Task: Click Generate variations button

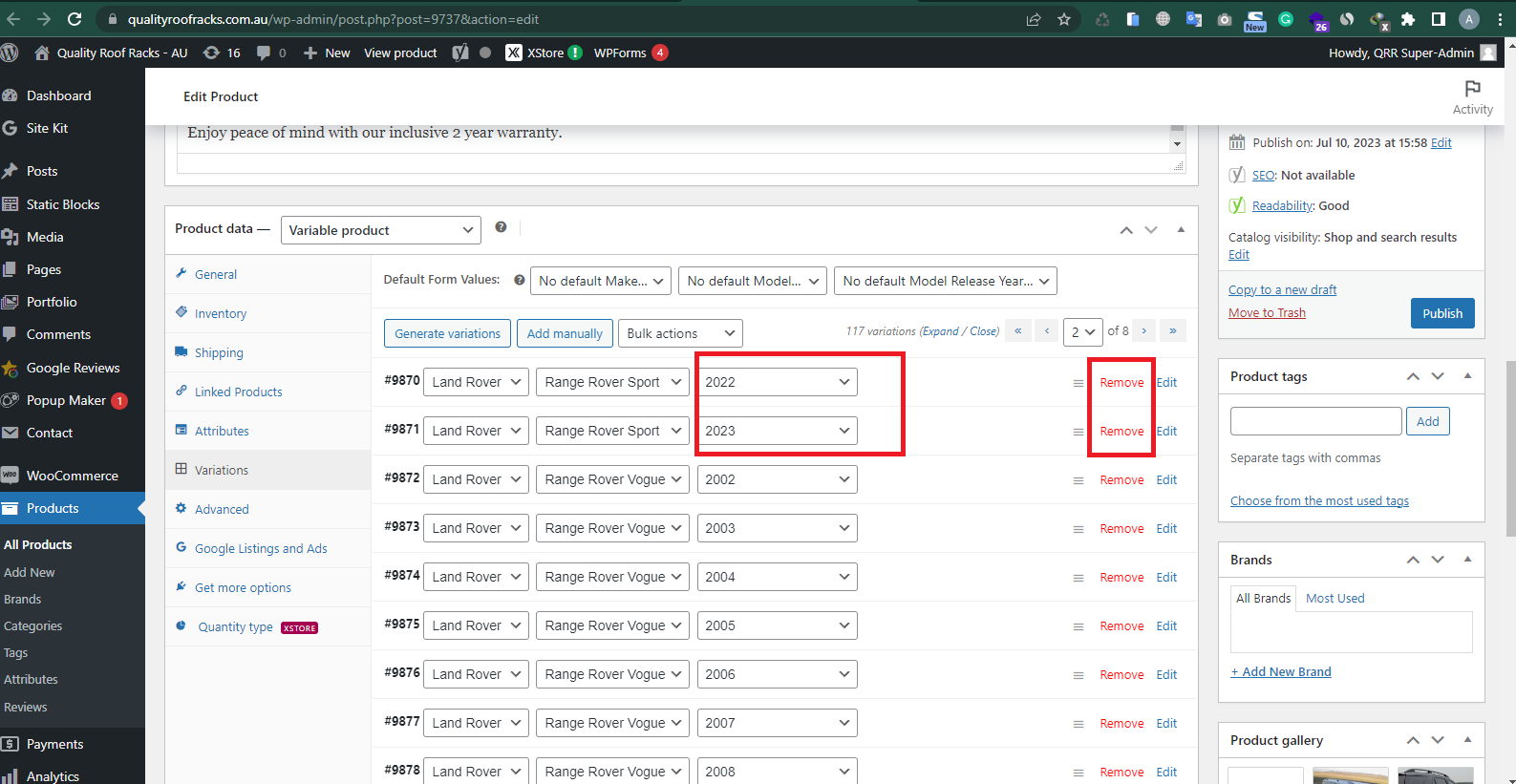Action: coord(447,333)
